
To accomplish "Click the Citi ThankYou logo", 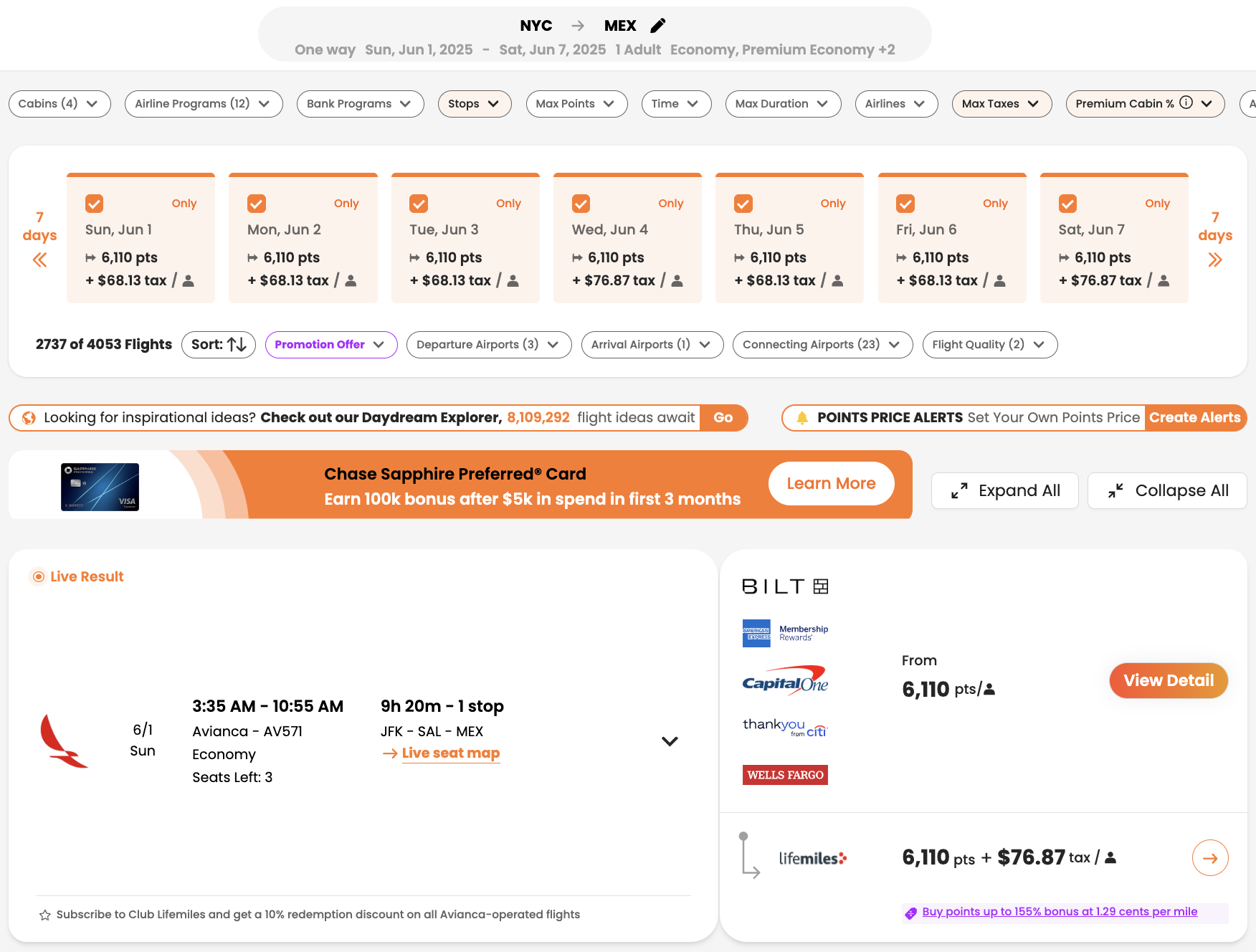I will click(785, 728).
